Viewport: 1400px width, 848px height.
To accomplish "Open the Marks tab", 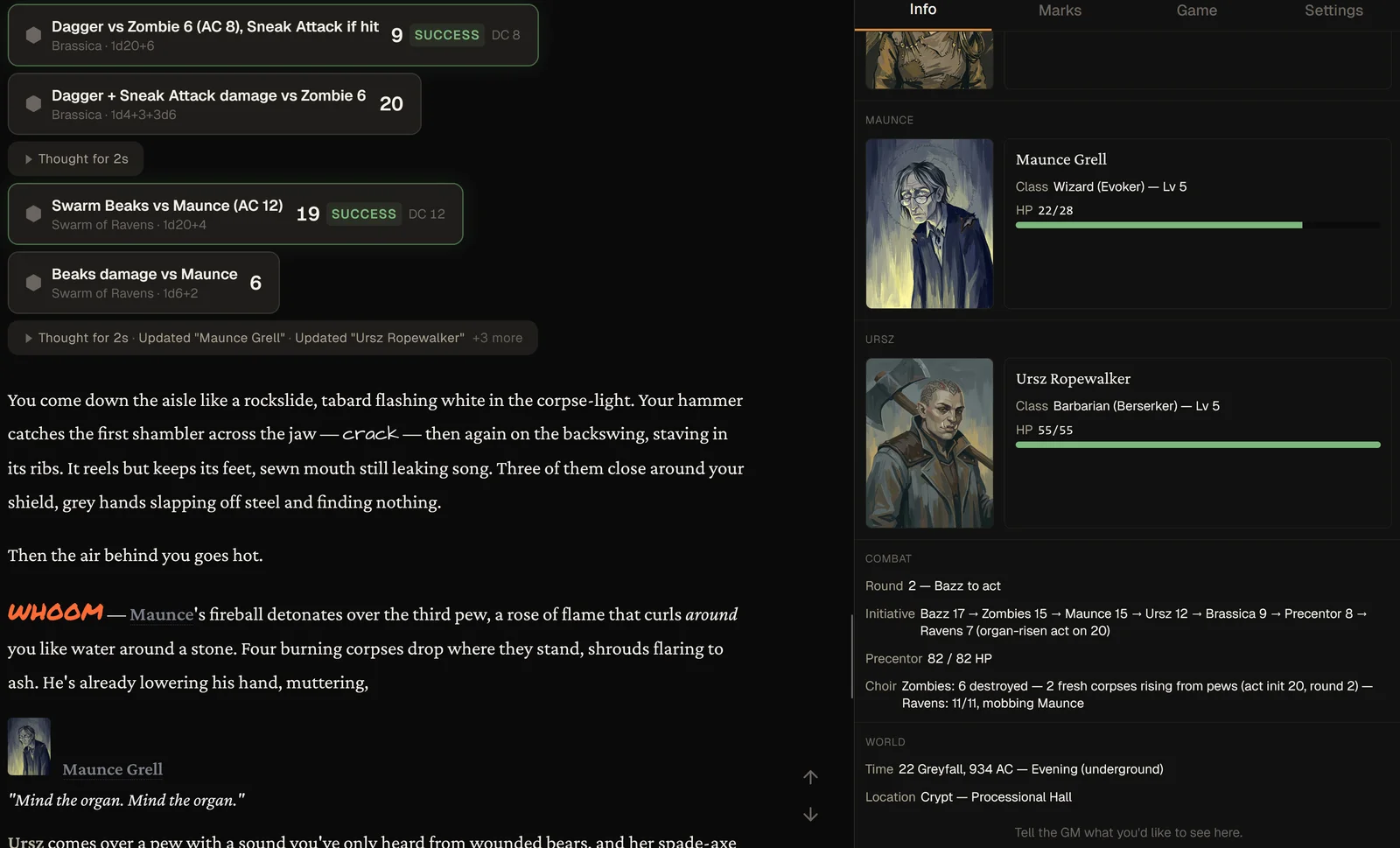I will click(x=1060, y=11).
